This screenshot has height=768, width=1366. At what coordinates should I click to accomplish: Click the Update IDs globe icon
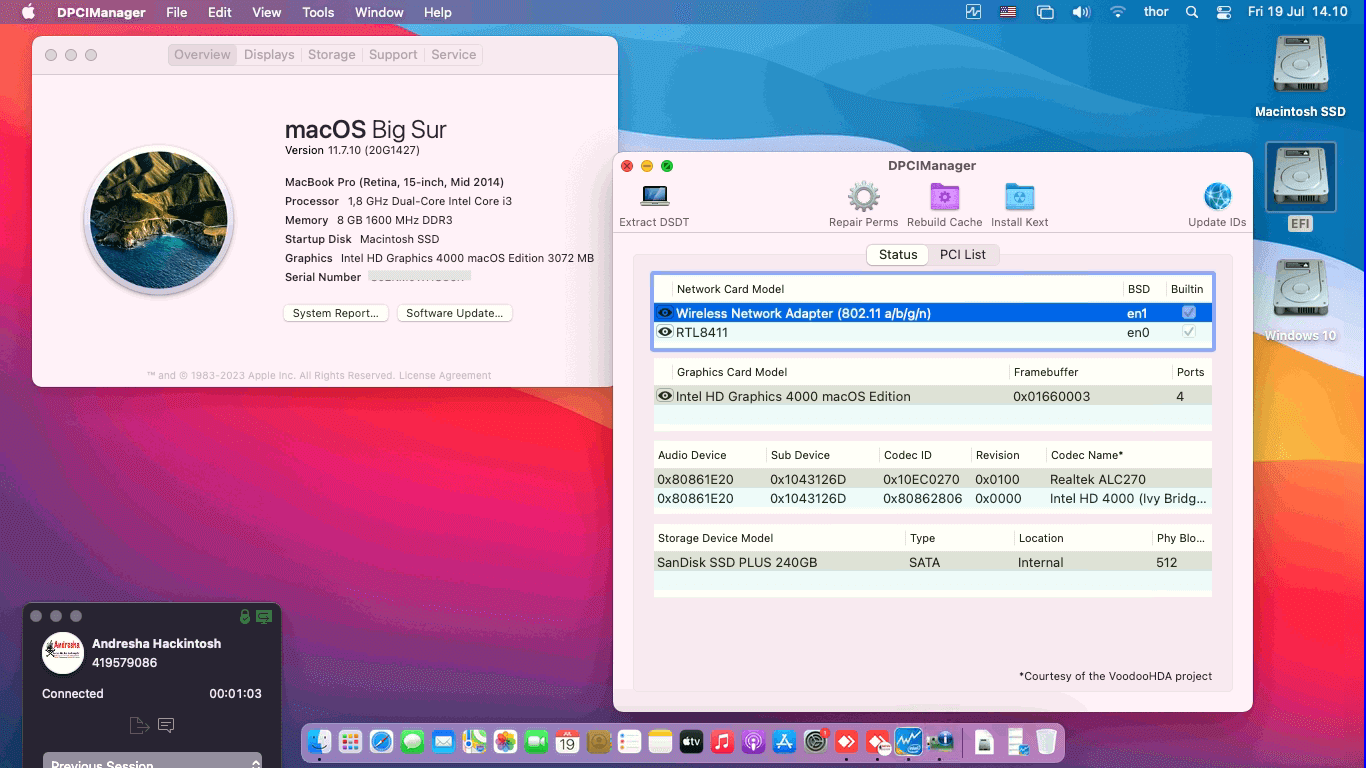click(x=1217, y=196)
